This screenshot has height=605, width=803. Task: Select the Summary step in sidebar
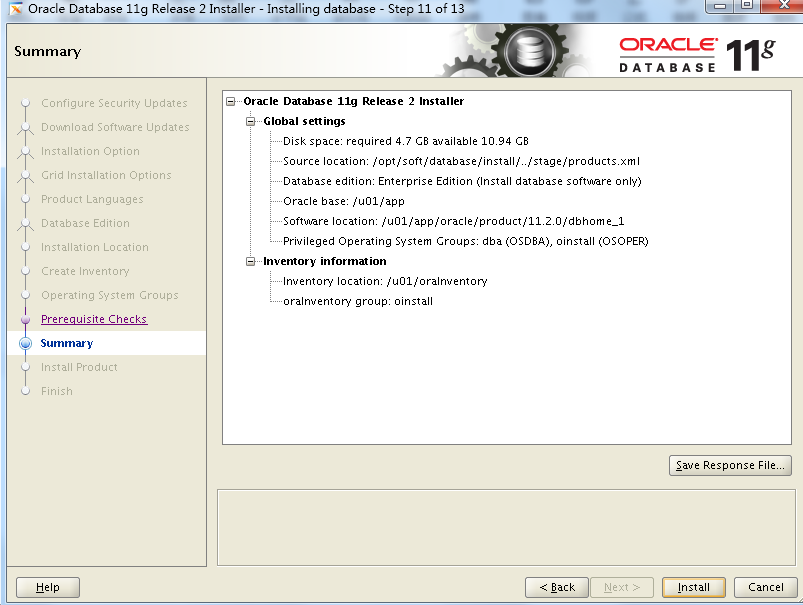tap(67, 343)
